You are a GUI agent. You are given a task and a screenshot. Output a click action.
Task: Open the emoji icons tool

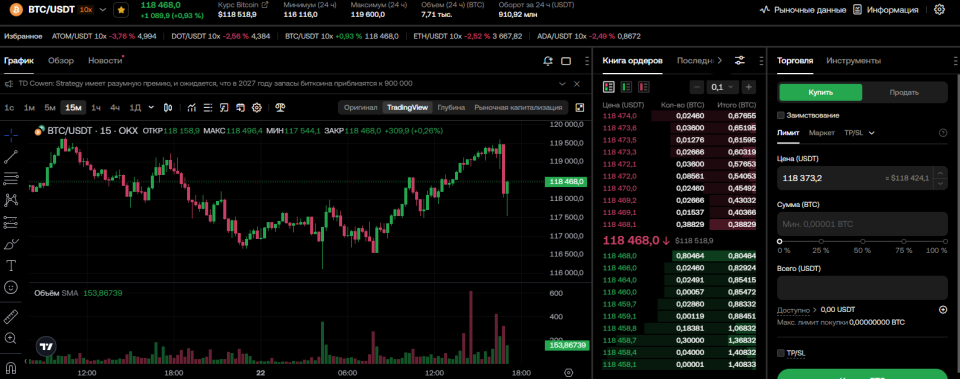(x=11, y=287)
